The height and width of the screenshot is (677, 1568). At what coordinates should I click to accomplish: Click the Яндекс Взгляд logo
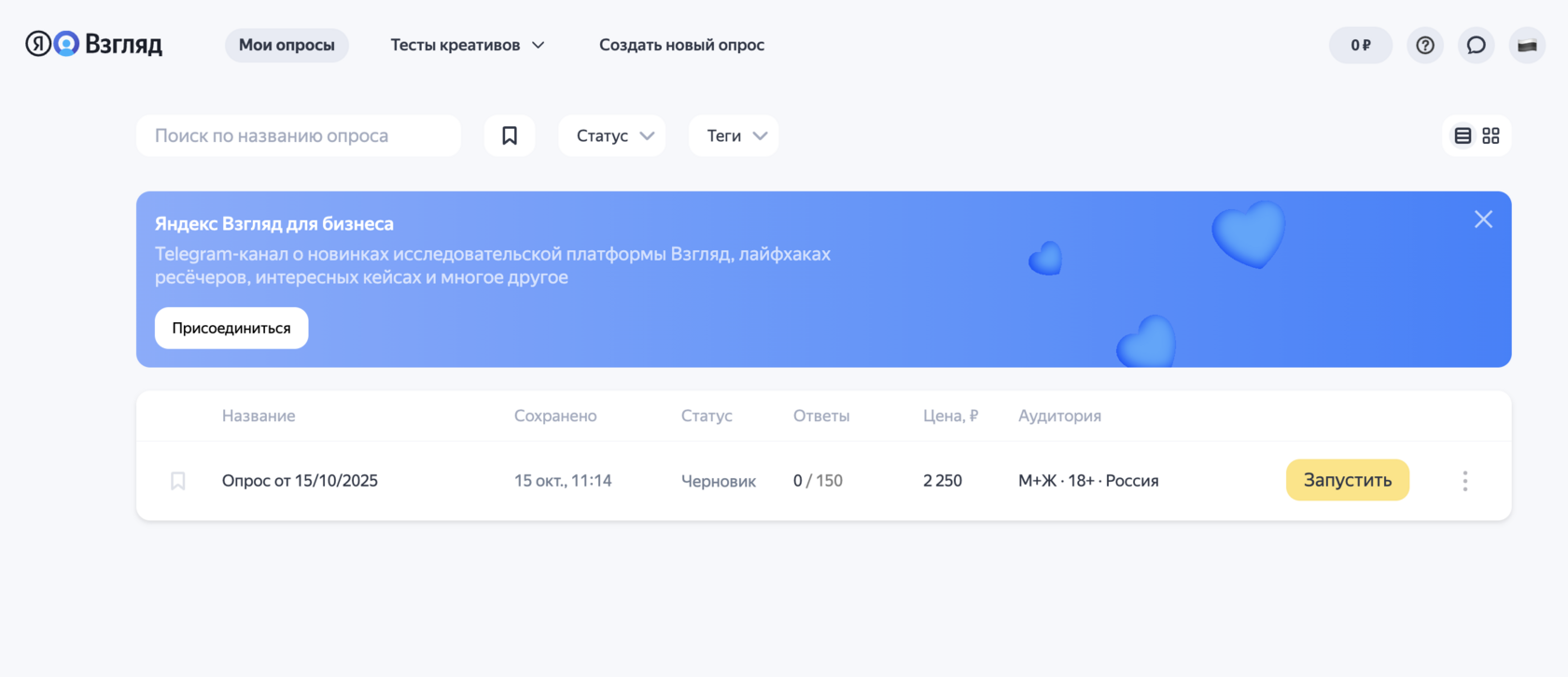point(93,44)
